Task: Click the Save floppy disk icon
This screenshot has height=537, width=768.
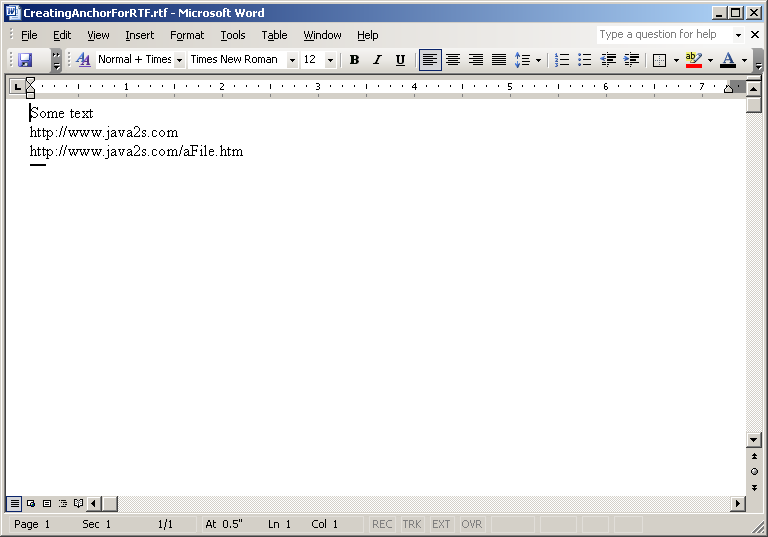Action: (x=24, y=60)
